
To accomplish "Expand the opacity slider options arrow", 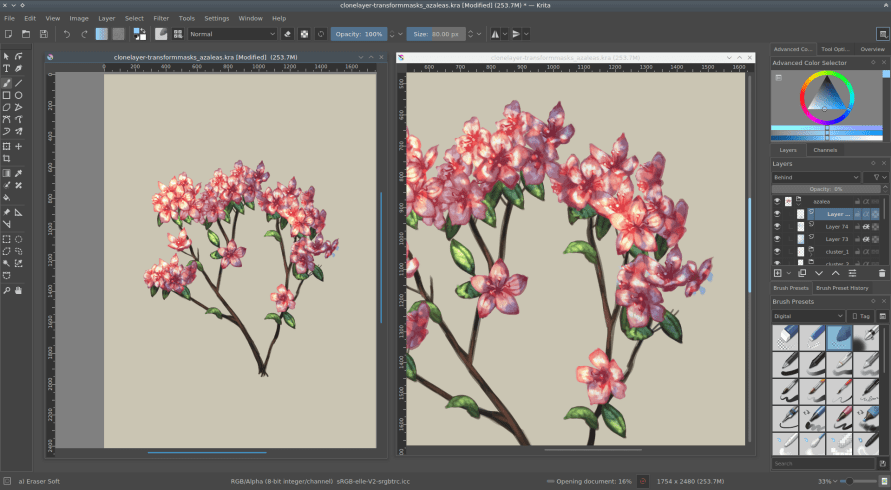I will (401, 34).
